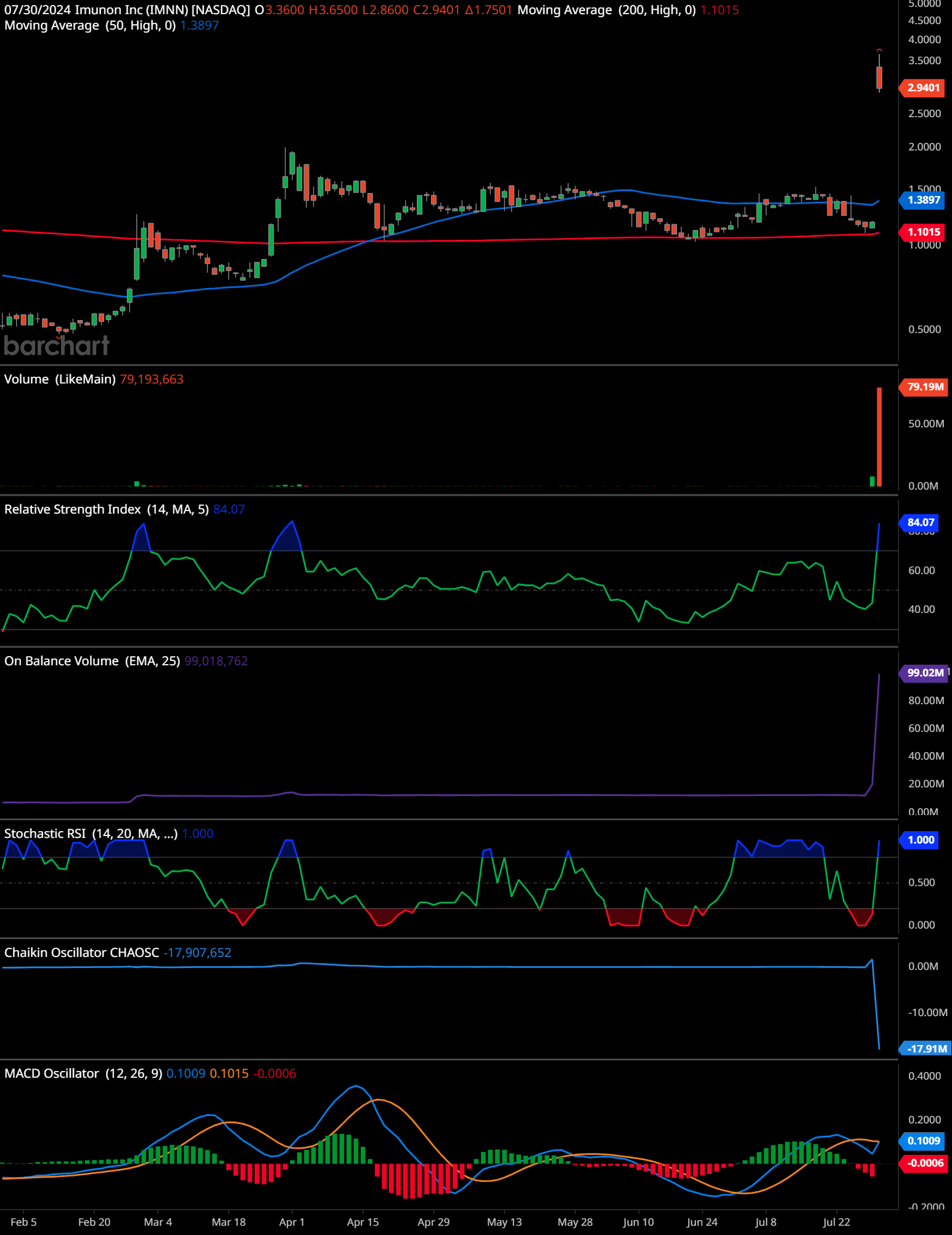
Task: Click the -17.91M Chaikin value tag
Action: tap(925, 1048)
